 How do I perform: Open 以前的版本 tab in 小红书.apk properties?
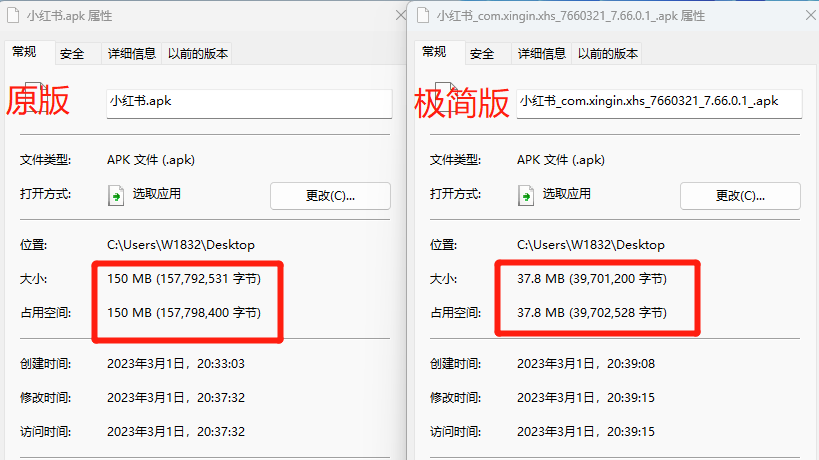[x=197, y=54]
